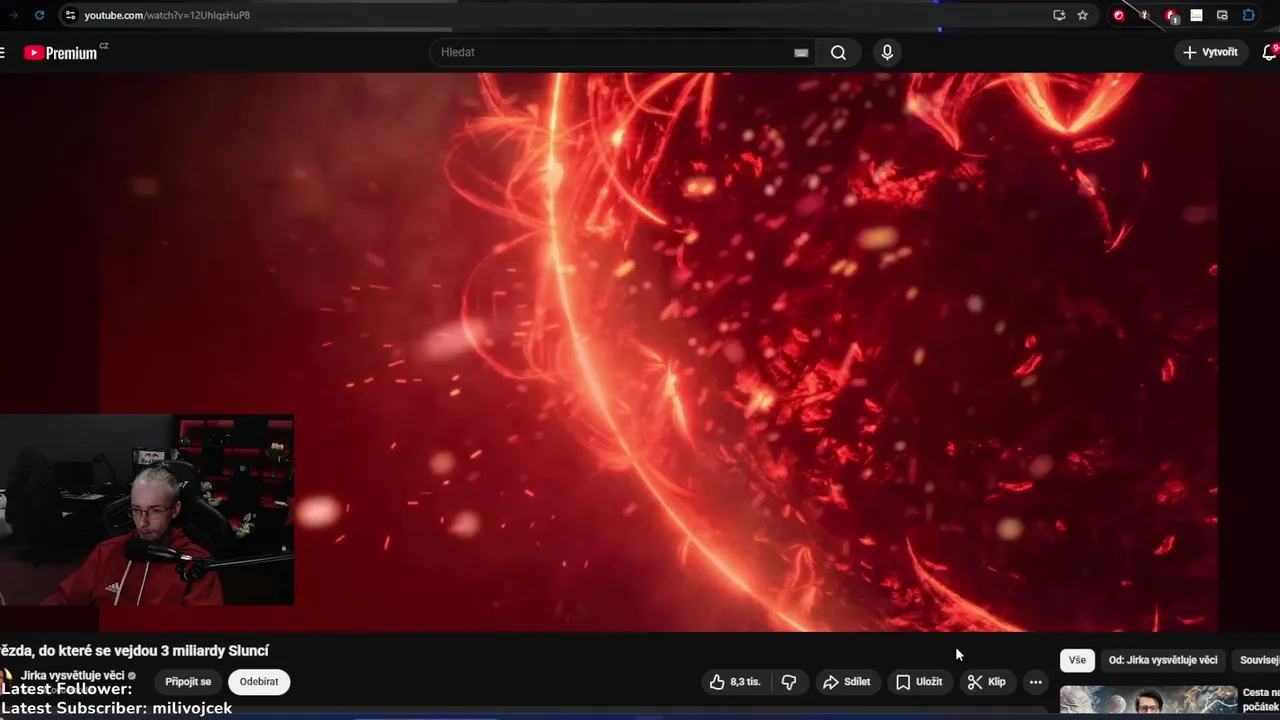Image resolution: width=1280 pixels, height=720 pixels.
Task: Open YouTube notifications bell
Action: point(1270,52)
